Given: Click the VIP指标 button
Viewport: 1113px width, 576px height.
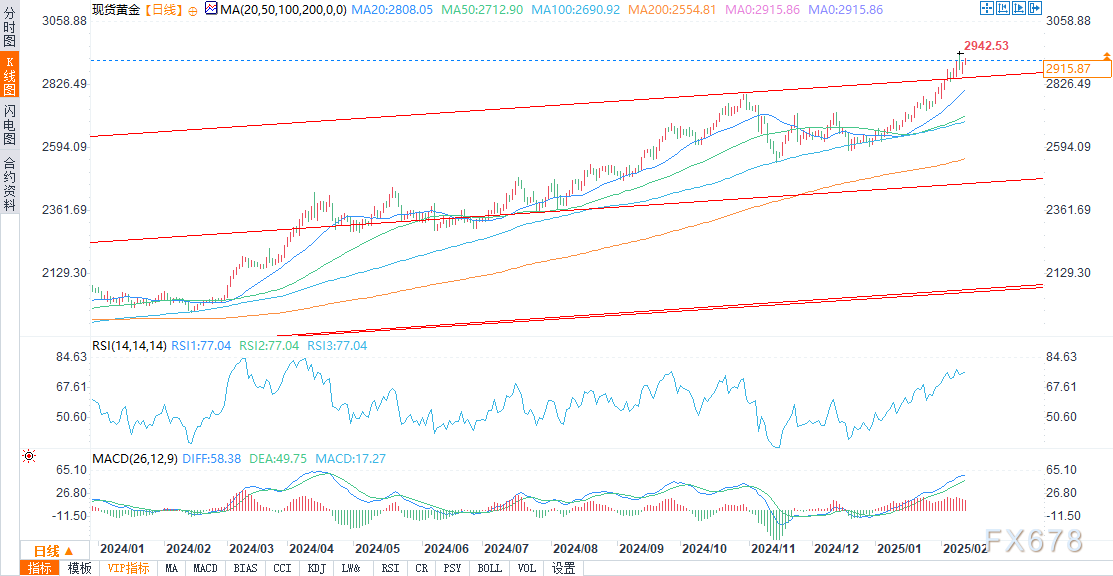Looking at the screenshot, I should (x=126, y=568).
